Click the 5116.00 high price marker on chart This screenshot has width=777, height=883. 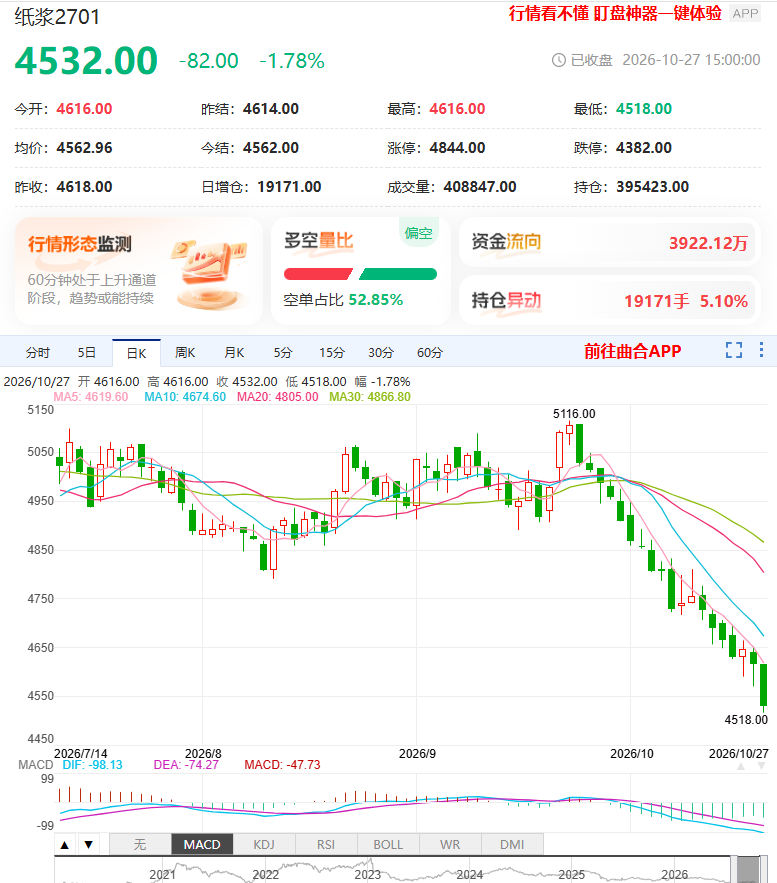(574, 413)
